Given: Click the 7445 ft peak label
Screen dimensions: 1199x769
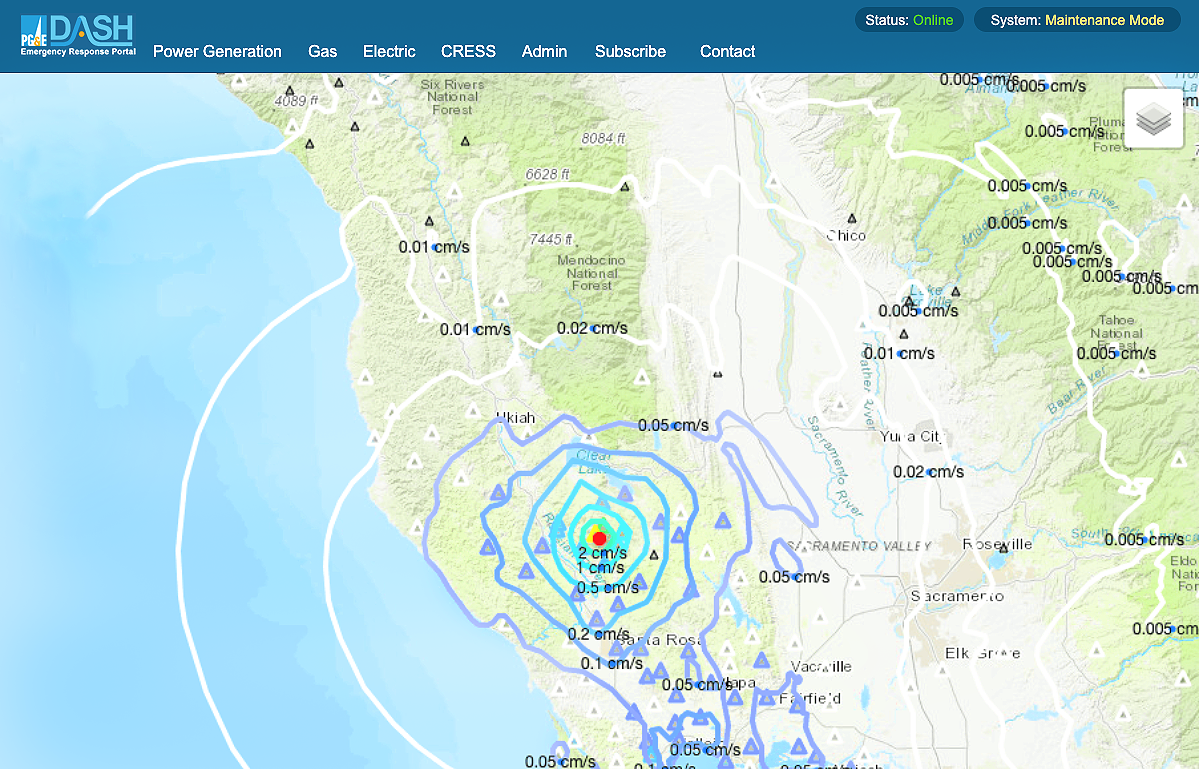Looking at the screenshot, I should point(551,239).
